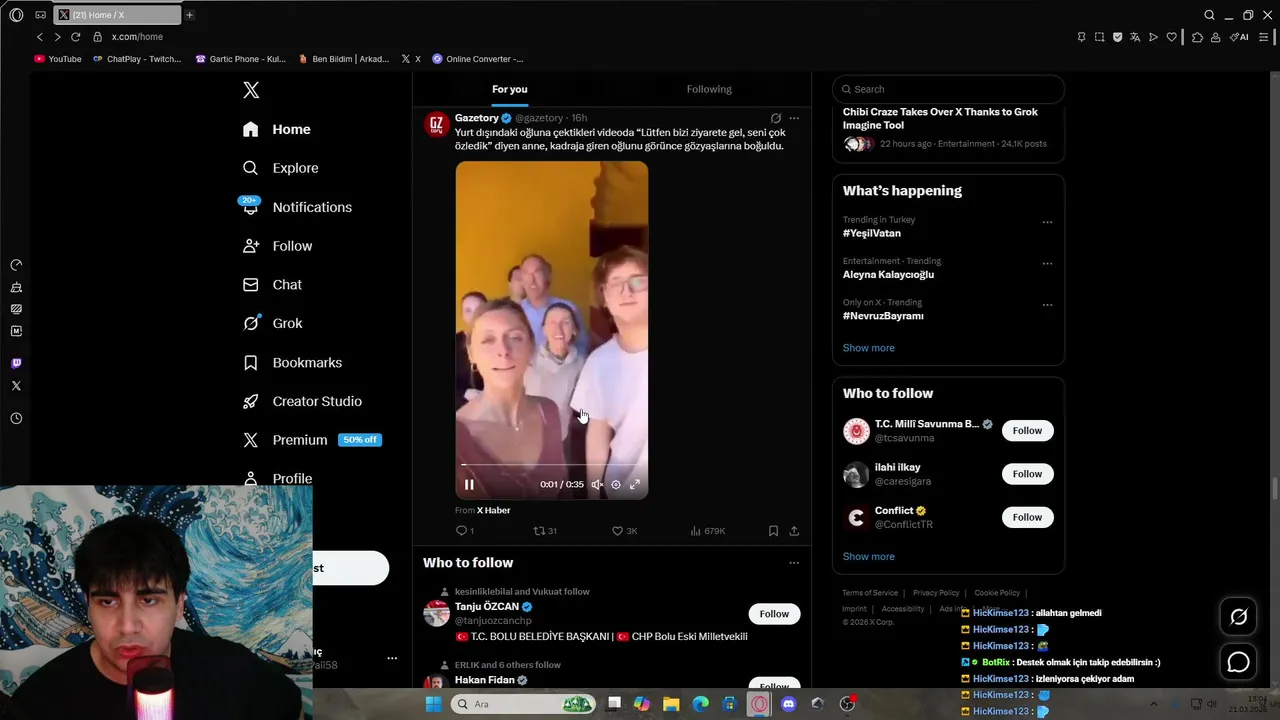Repost the Gazetory post
The height and width of the screenshot is (720, 1280).
tap(545, 531)
